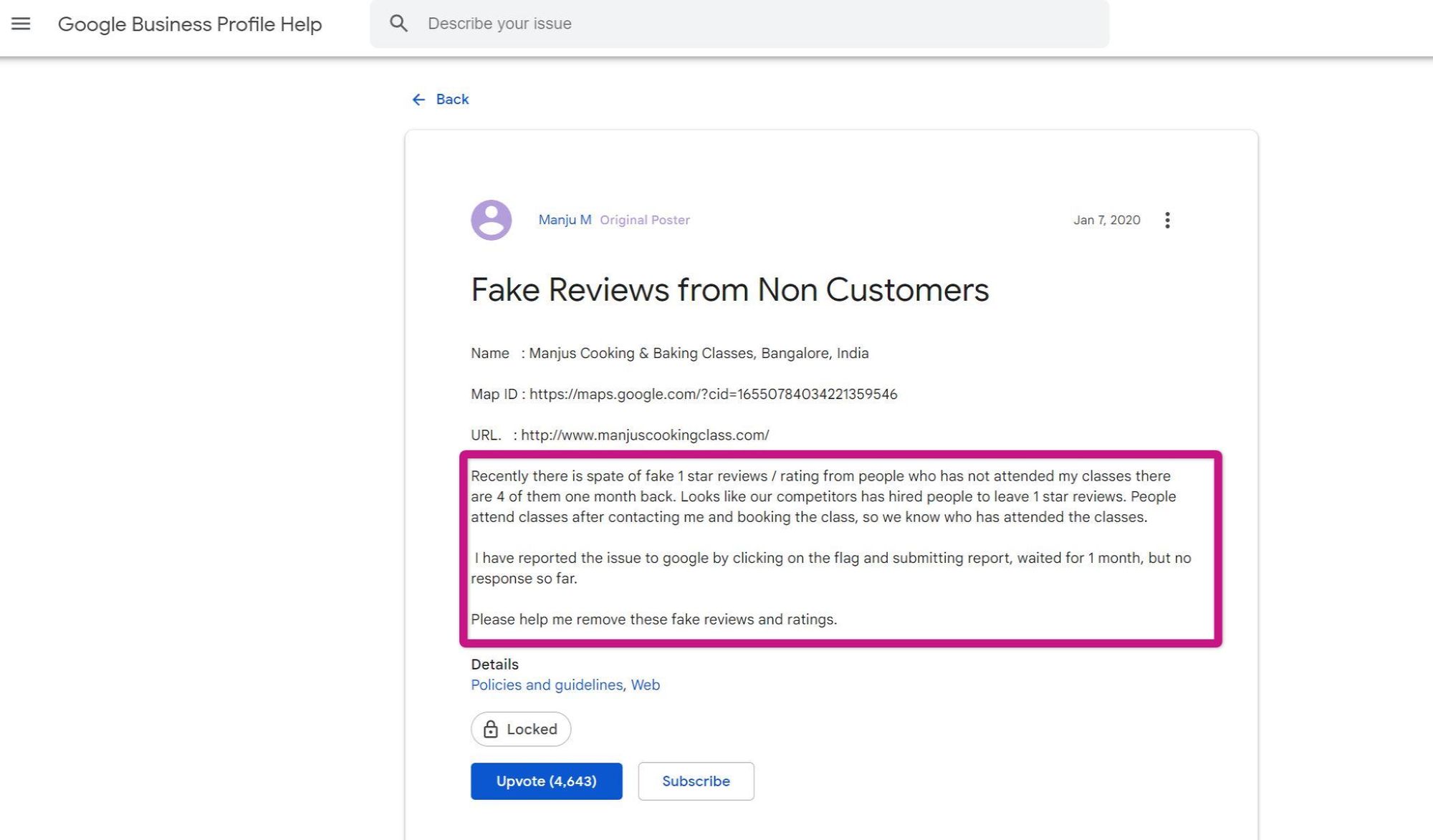Click the Manju M username link
The height and width of the screenshot is (840, 1433).
click(565, 220)
